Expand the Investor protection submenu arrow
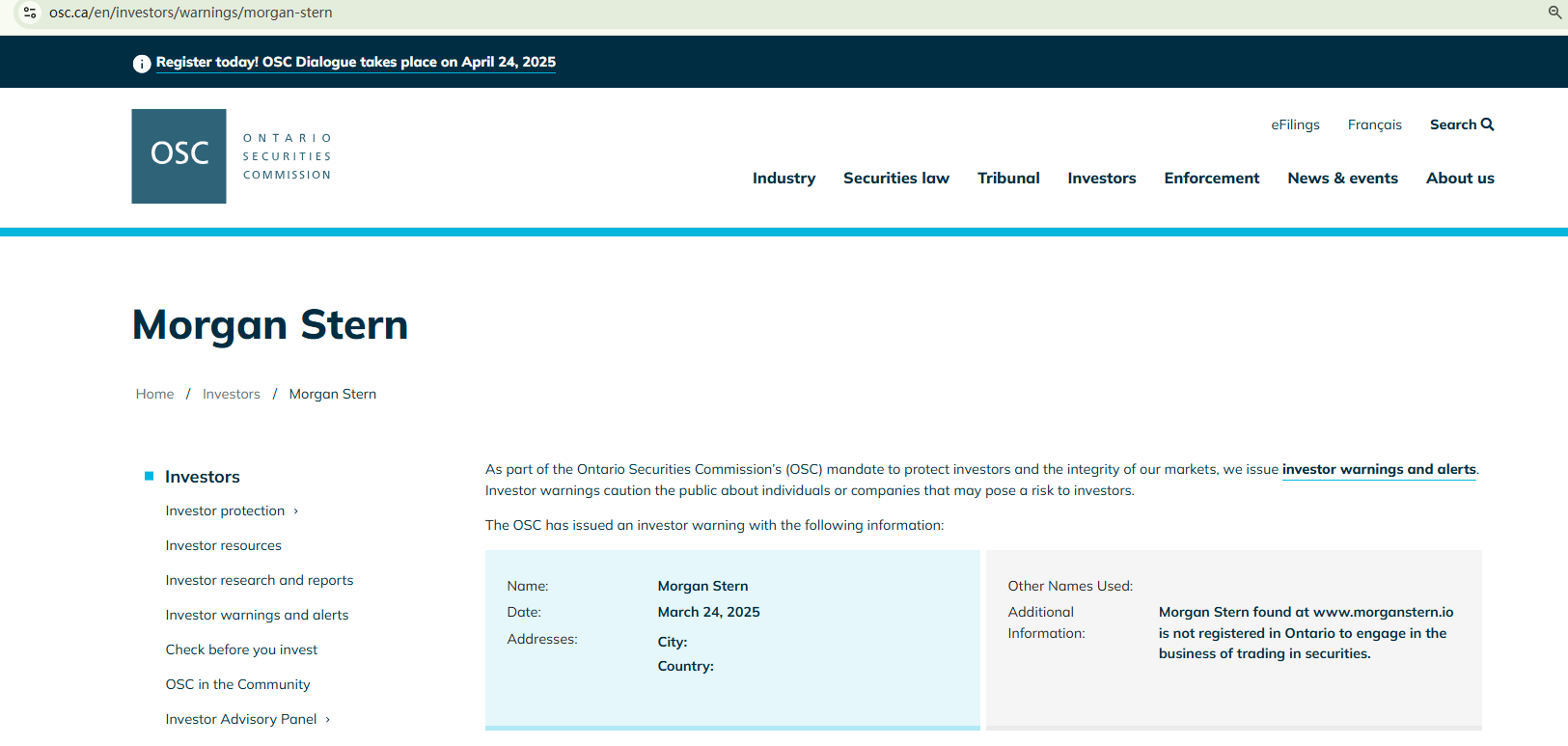The height and width of the screenshot is (746, 1568). tap(296, 511)
